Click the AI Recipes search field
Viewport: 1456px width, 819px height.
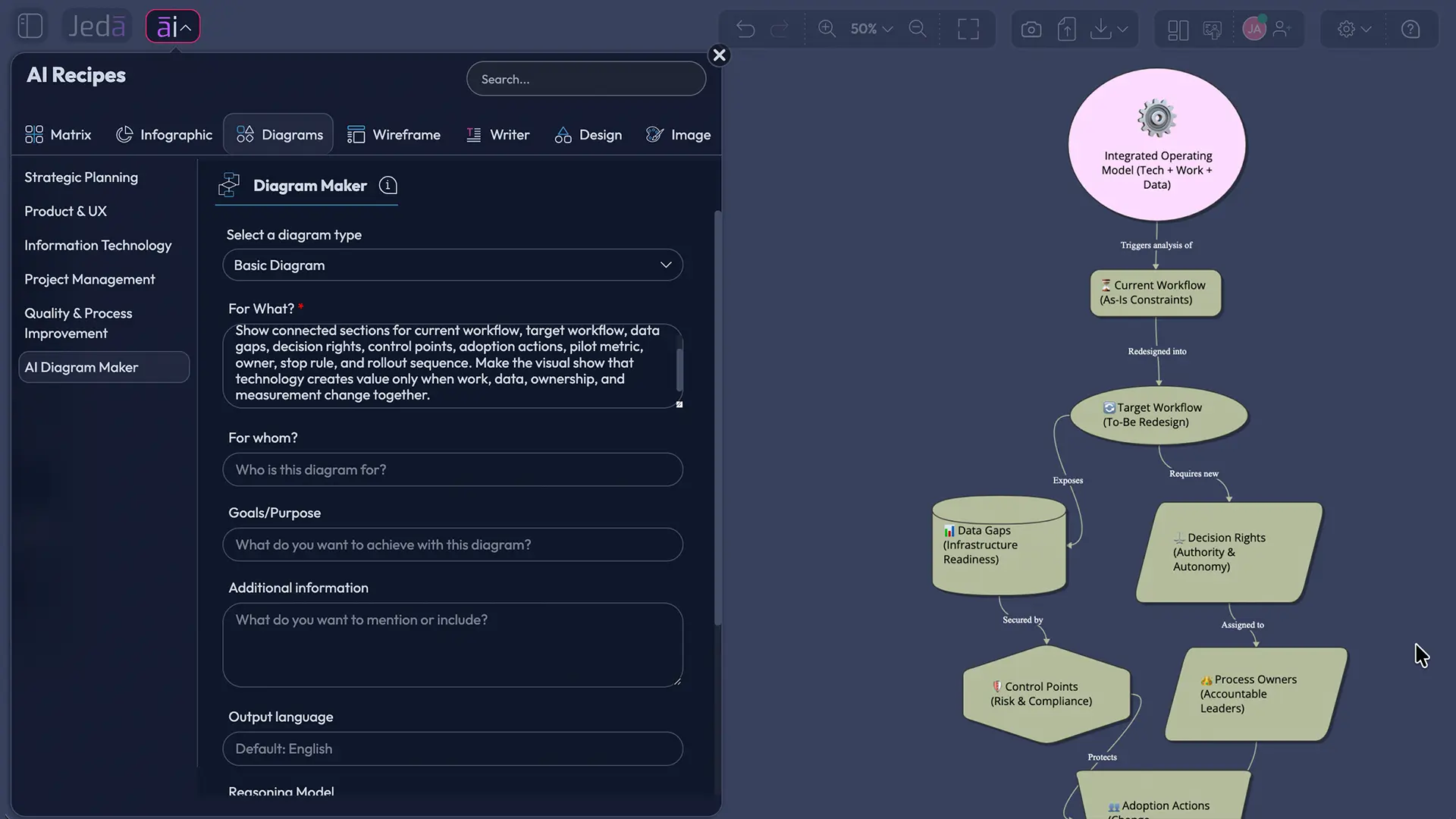tap(586, 79)
